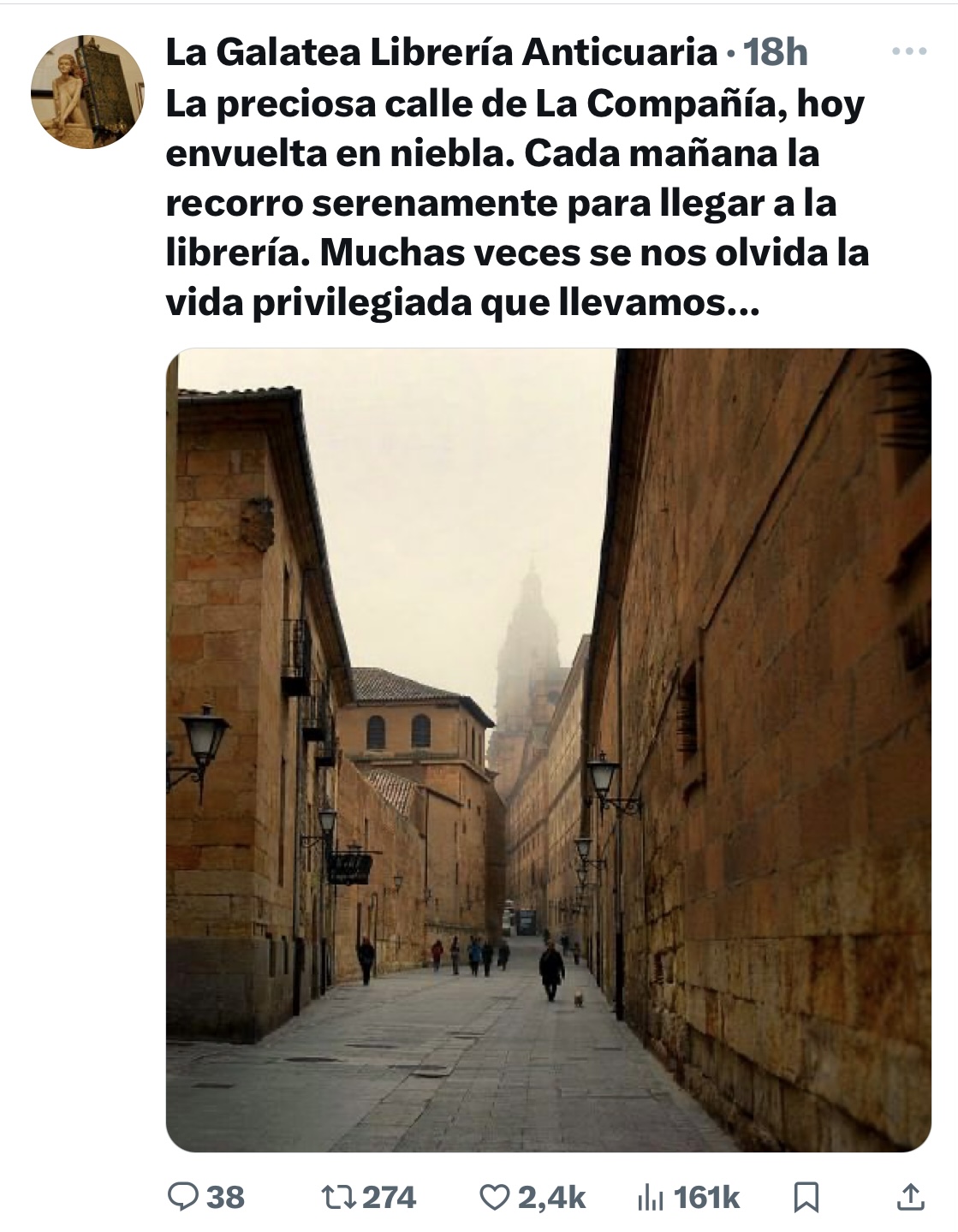Open the foggy street photo
The image size is (958, 1232).
(548, 750)
